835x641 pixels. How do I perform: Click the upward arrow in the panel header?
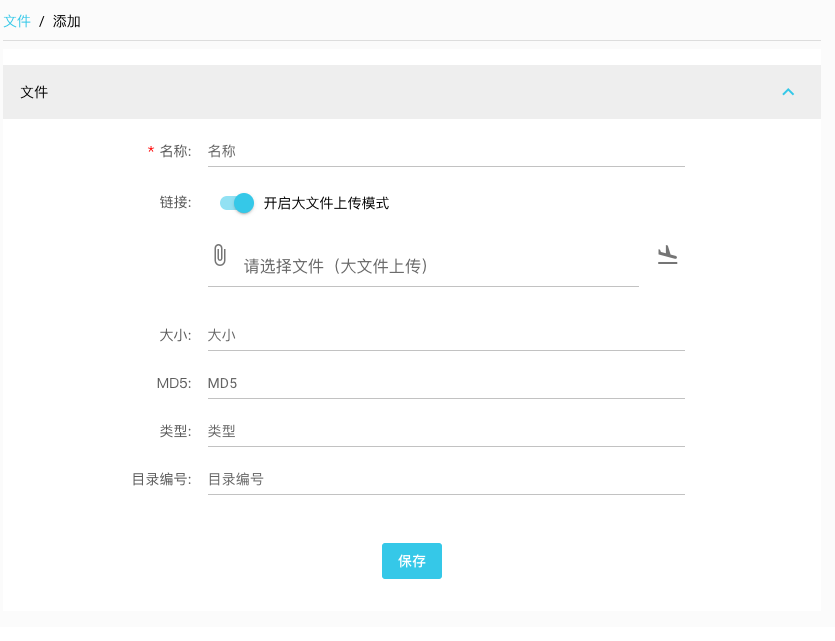(x=788, y=91)
